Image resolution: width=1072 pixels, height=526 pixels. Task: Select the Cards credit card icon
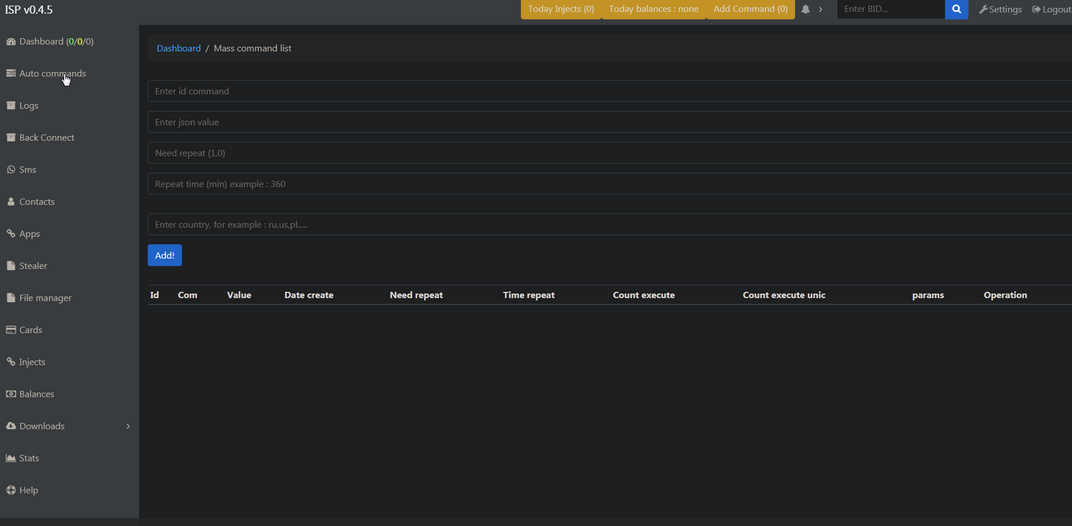pos(11,330)
